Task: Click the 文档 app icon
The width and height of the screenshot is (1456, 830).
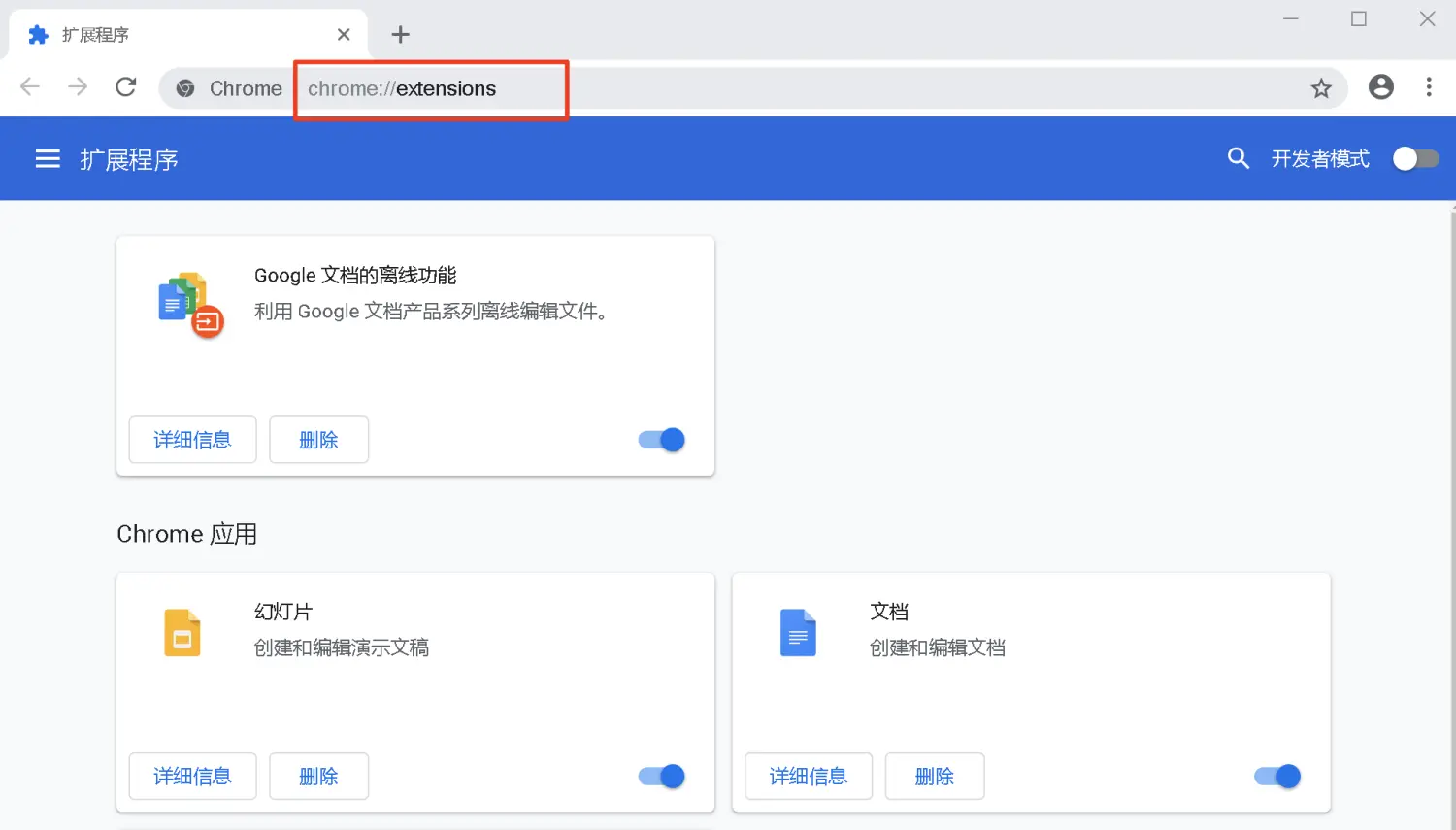Action: 798,633
